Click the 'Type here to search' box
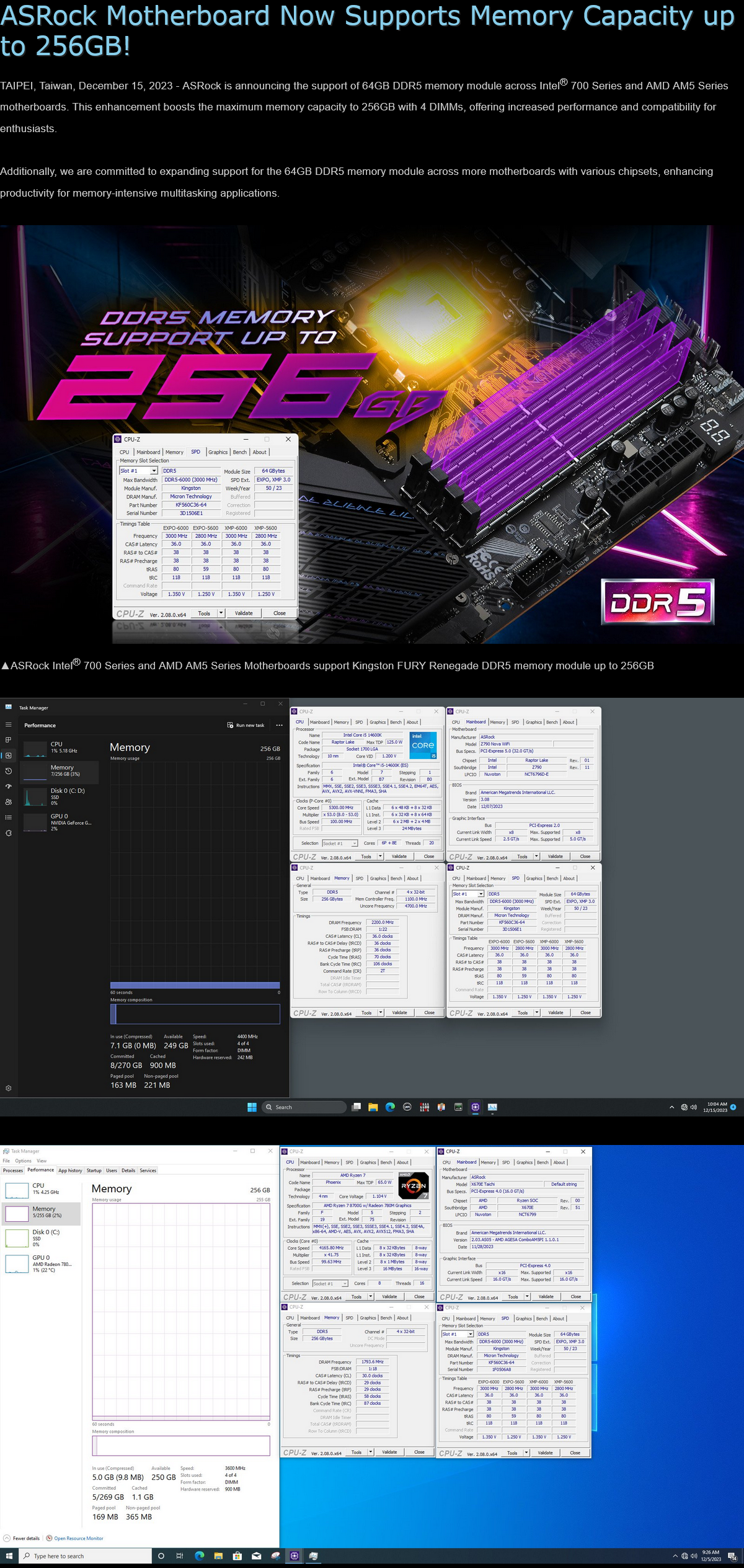The image size is (744, 1568). click(85, 1556)
